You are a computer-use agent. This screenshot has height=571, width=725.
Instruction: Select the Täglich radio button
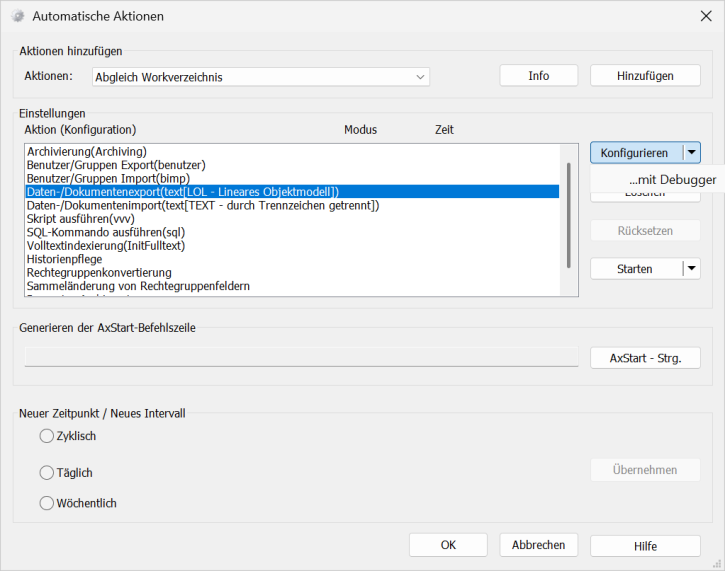46,472
